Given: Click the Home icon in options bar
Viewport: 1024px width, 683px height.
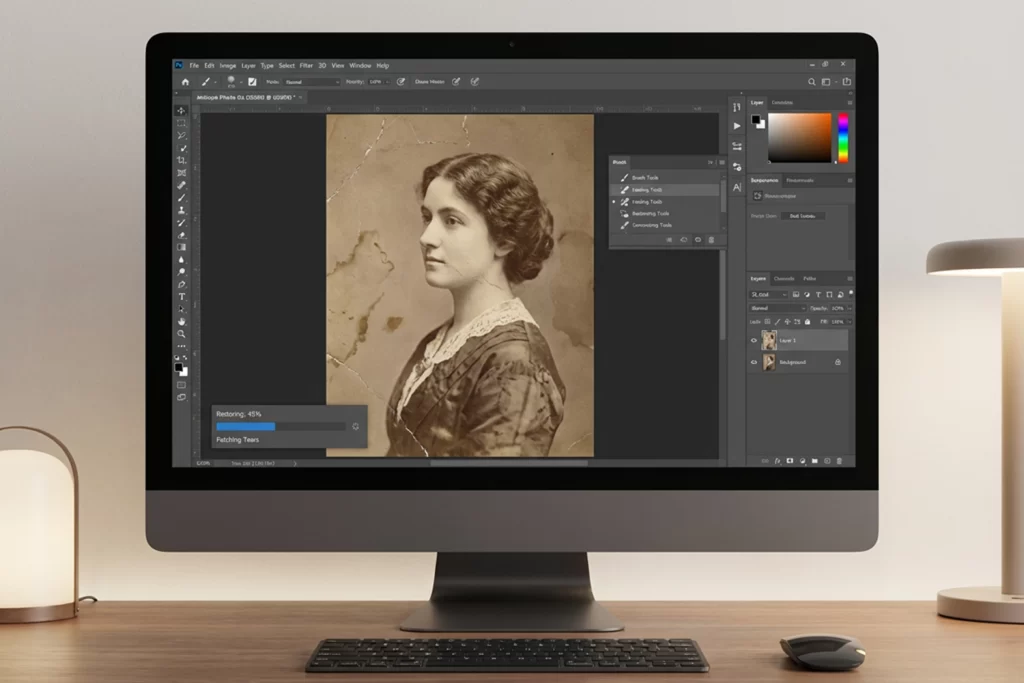Looking at the screenshot, I should coord(185,81).
